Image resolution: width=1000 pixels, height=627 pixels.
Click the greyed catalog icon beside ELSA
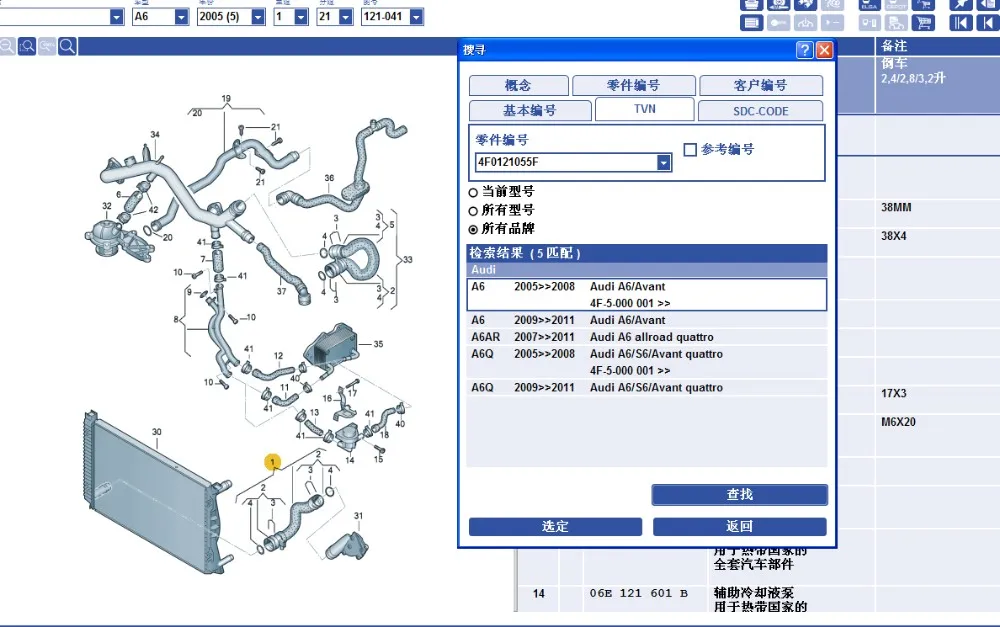[x=896, y=4]
